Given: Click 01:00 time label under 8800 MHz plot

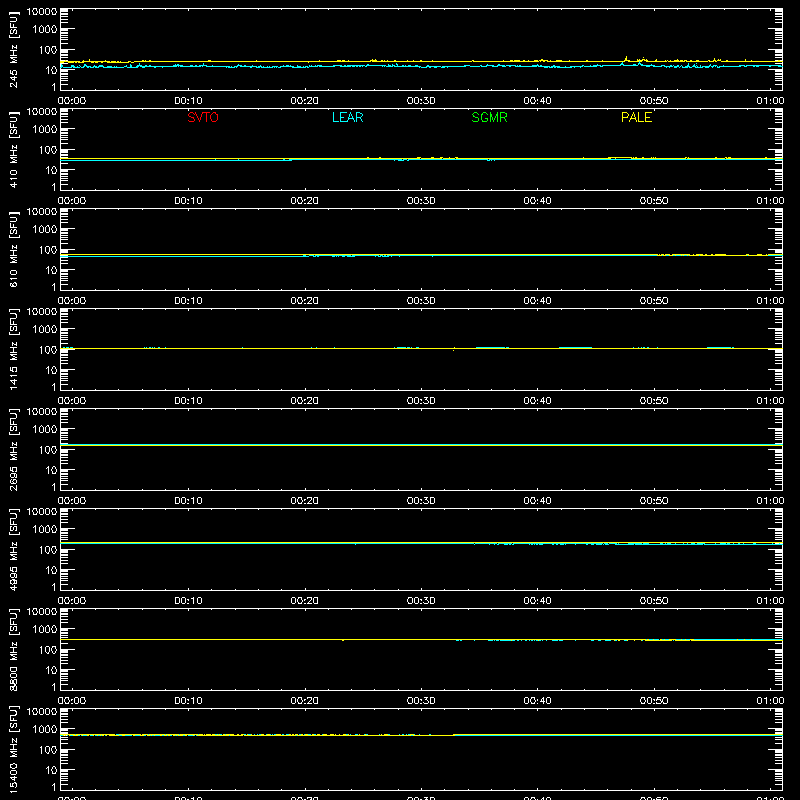Looking at the screenshot, I should tap(770, 701).
